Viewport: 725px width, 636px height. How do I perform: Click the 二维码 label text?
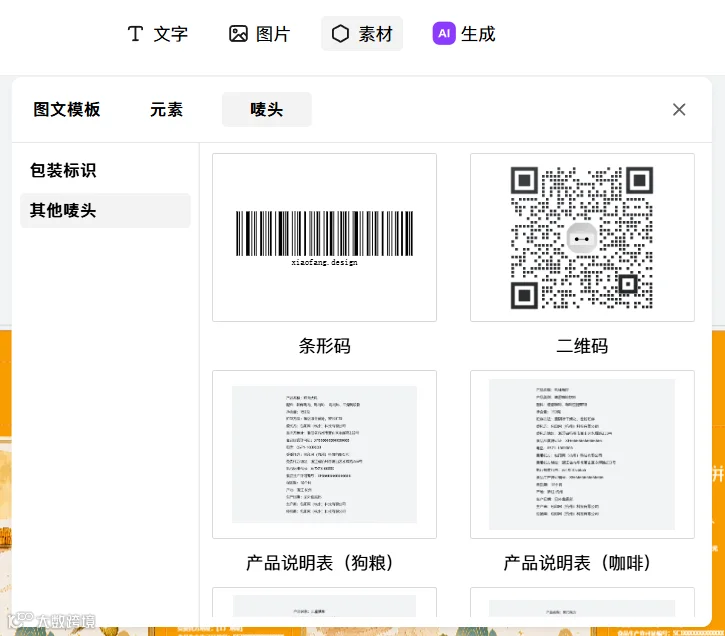(582, 346)
